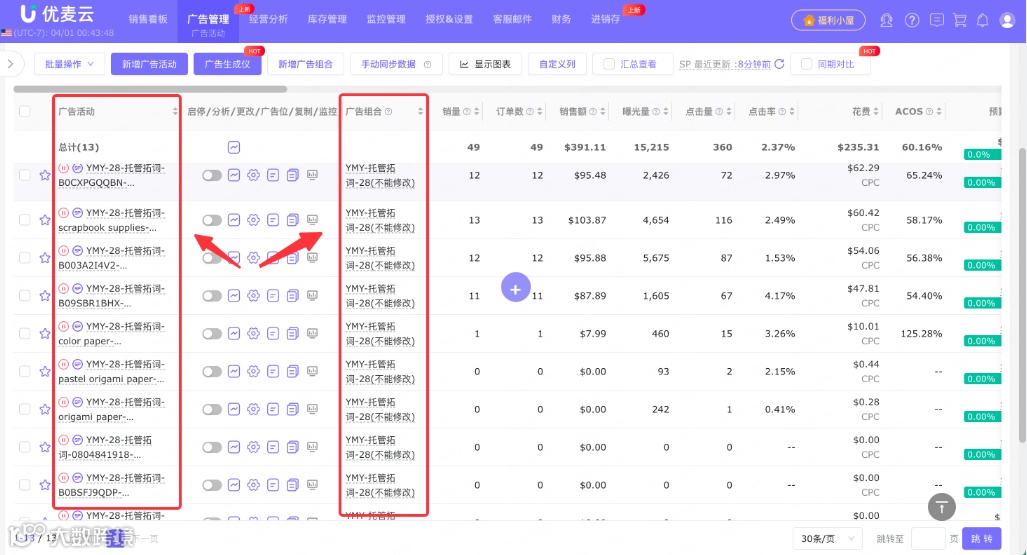Open the 财务 menu
Image resolution: width=1027 pixels, height=555 pixels.
click(561, 20)
